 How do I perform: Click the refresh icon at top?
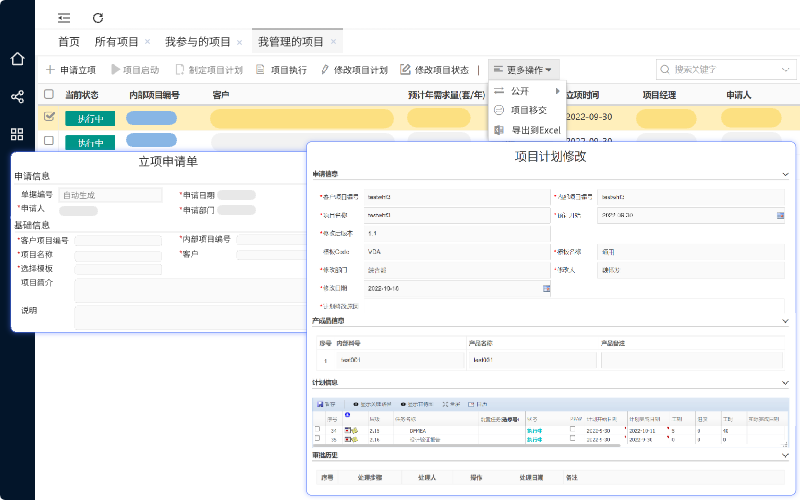coord(97,18)
